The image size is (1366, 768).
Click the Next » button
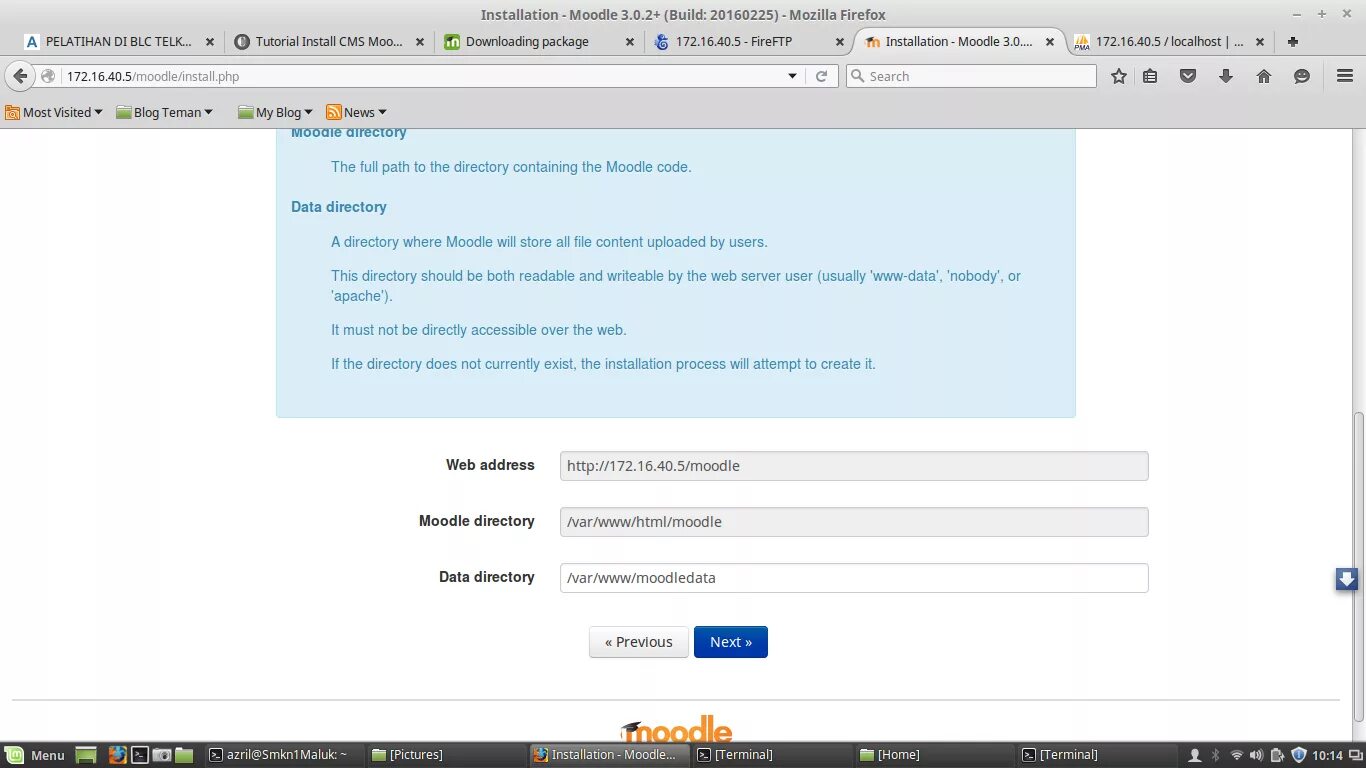click(731, 642)
